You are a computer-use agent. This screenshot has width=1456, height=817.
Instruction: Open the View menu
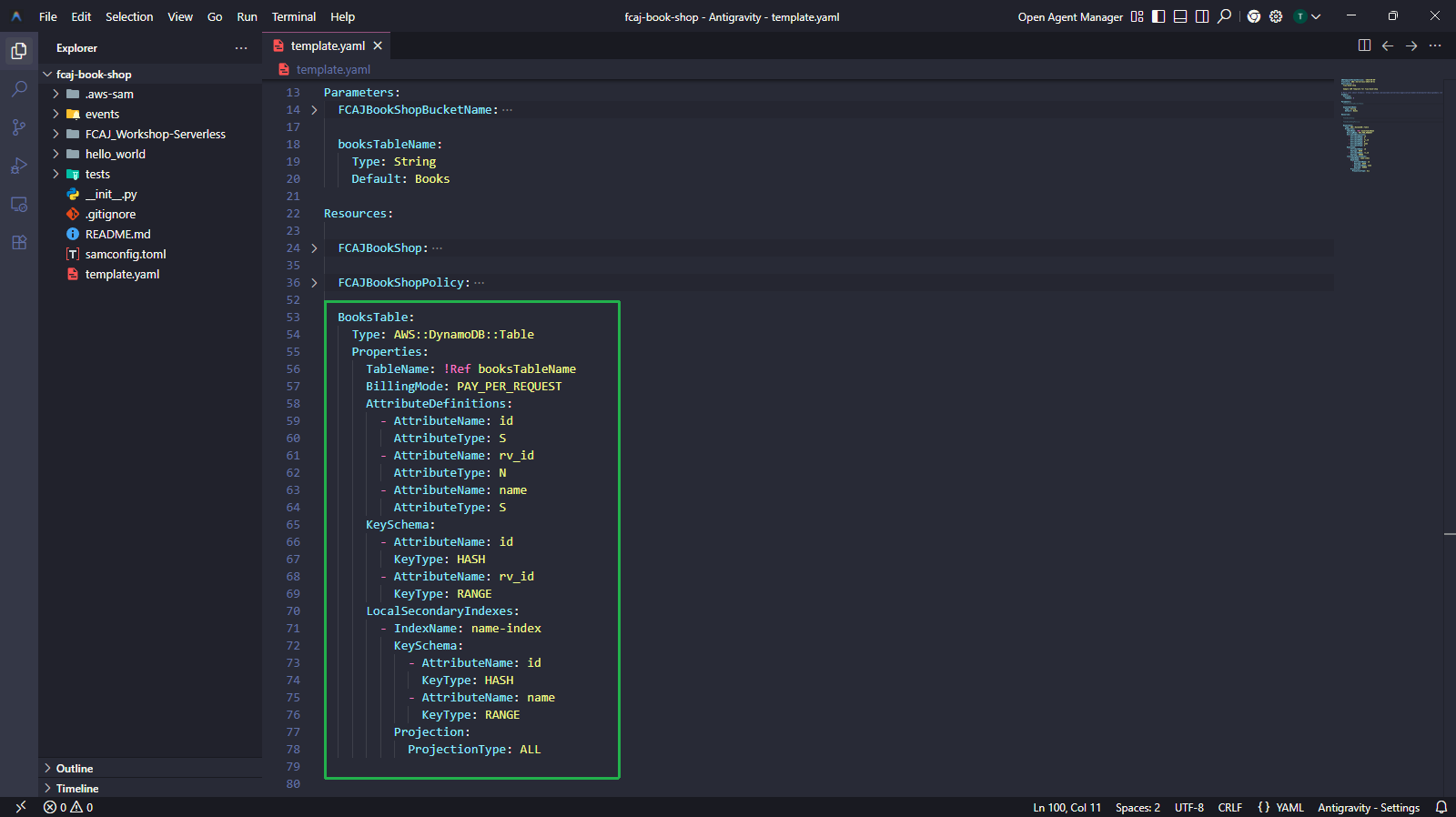[180, 16]
